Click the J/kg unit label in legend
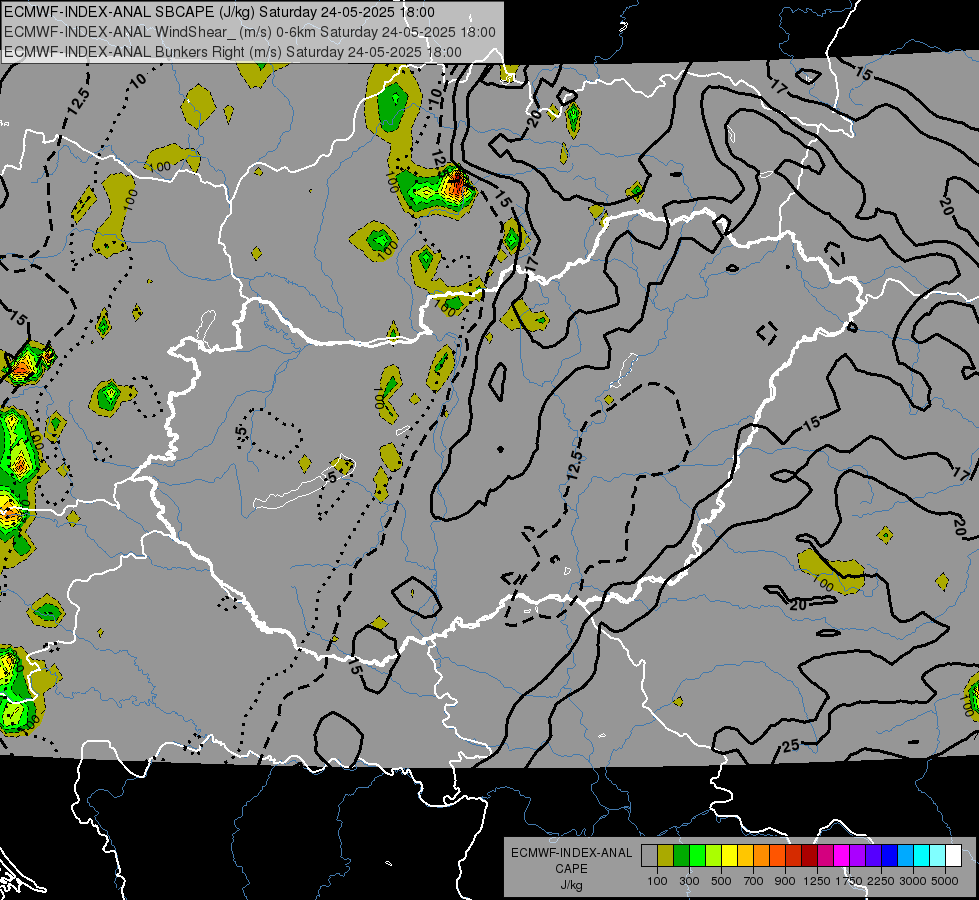The width and height of the screenshot is (979, 900). click(571, 885)
